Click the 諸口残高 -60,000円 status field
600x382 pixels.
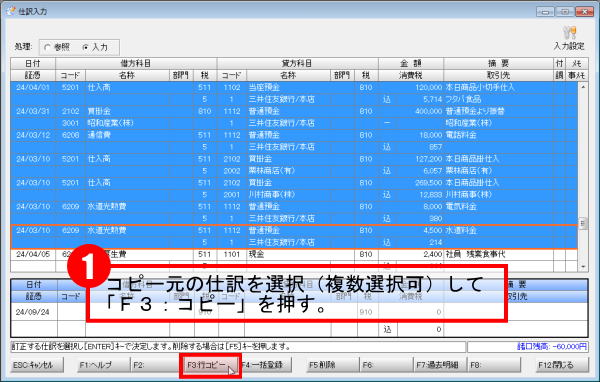pos(528,346)
